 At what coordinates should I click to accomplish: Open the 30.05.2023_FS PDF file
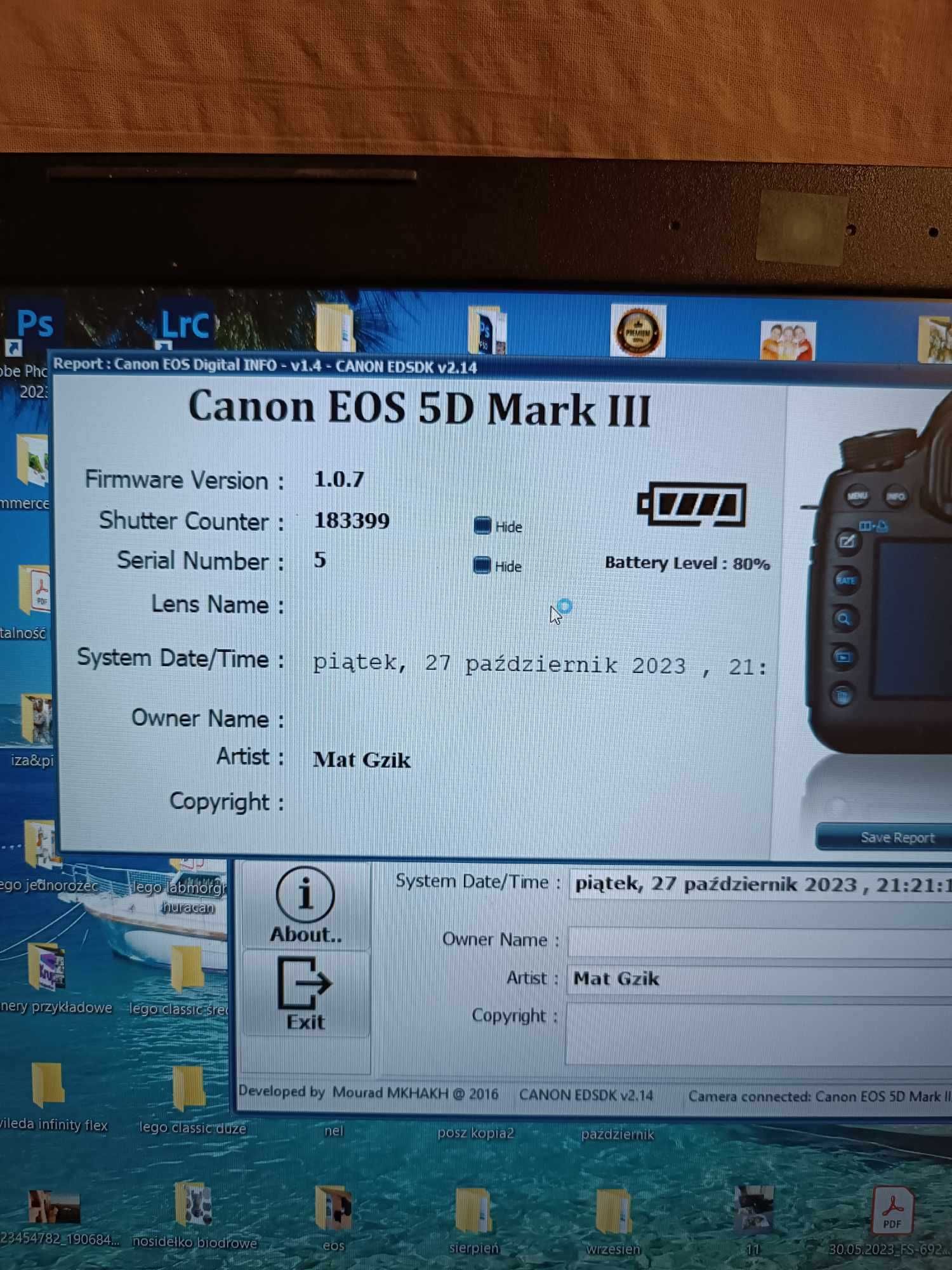[891, 1219]
